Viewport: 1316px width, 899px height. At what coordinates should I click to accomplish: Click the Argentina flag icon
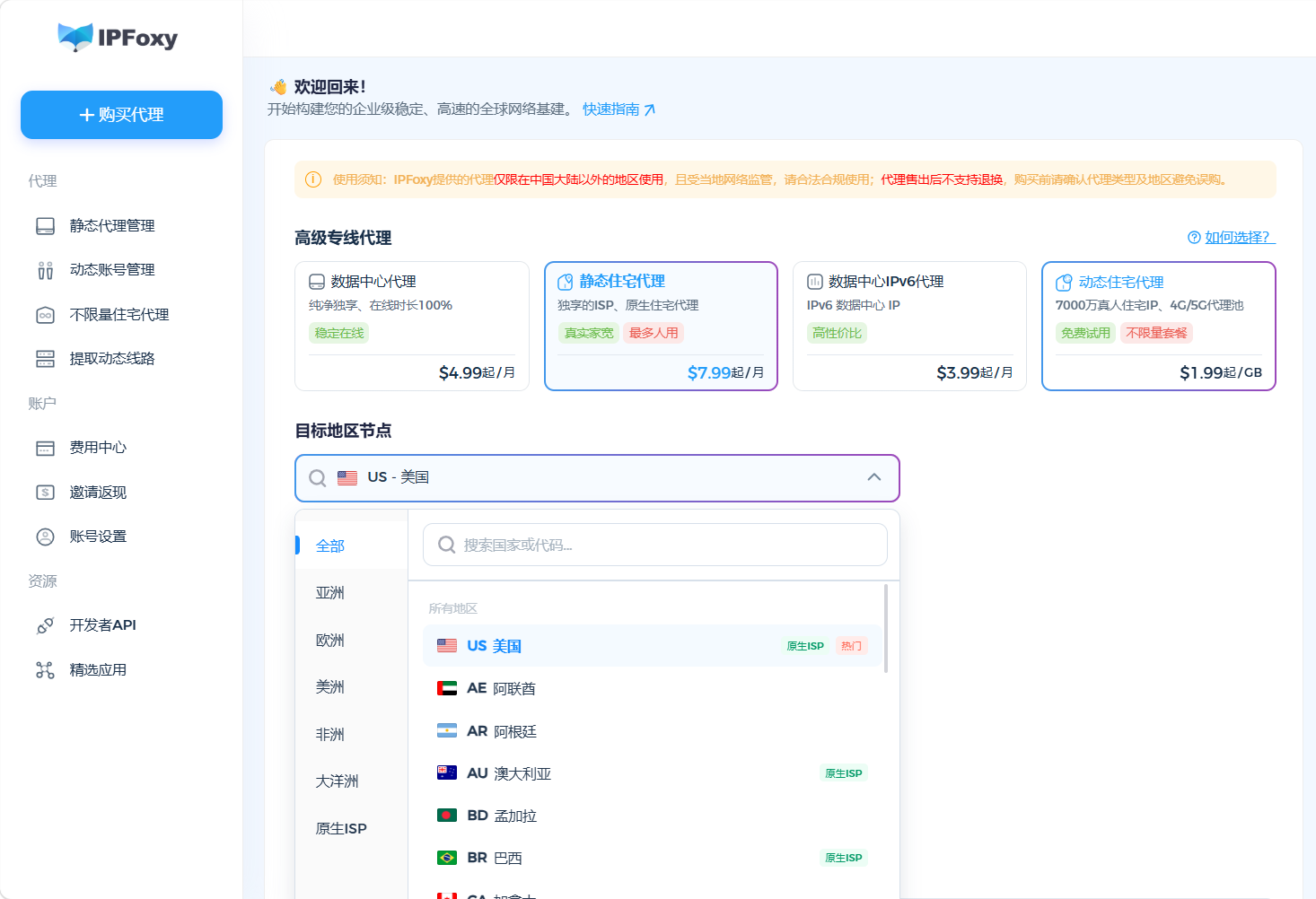click(447, 731)
